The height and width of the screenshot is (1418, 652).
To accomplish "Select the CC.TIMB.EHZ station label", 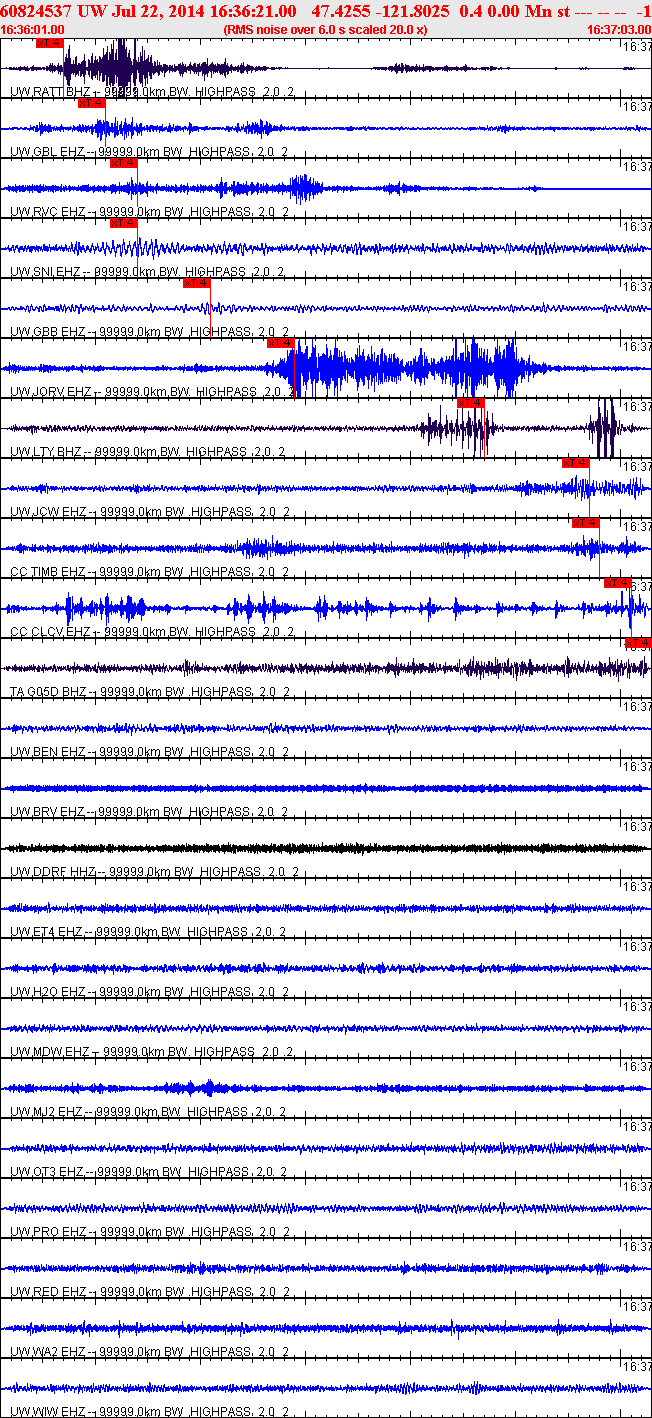I will tap(151, 572).
